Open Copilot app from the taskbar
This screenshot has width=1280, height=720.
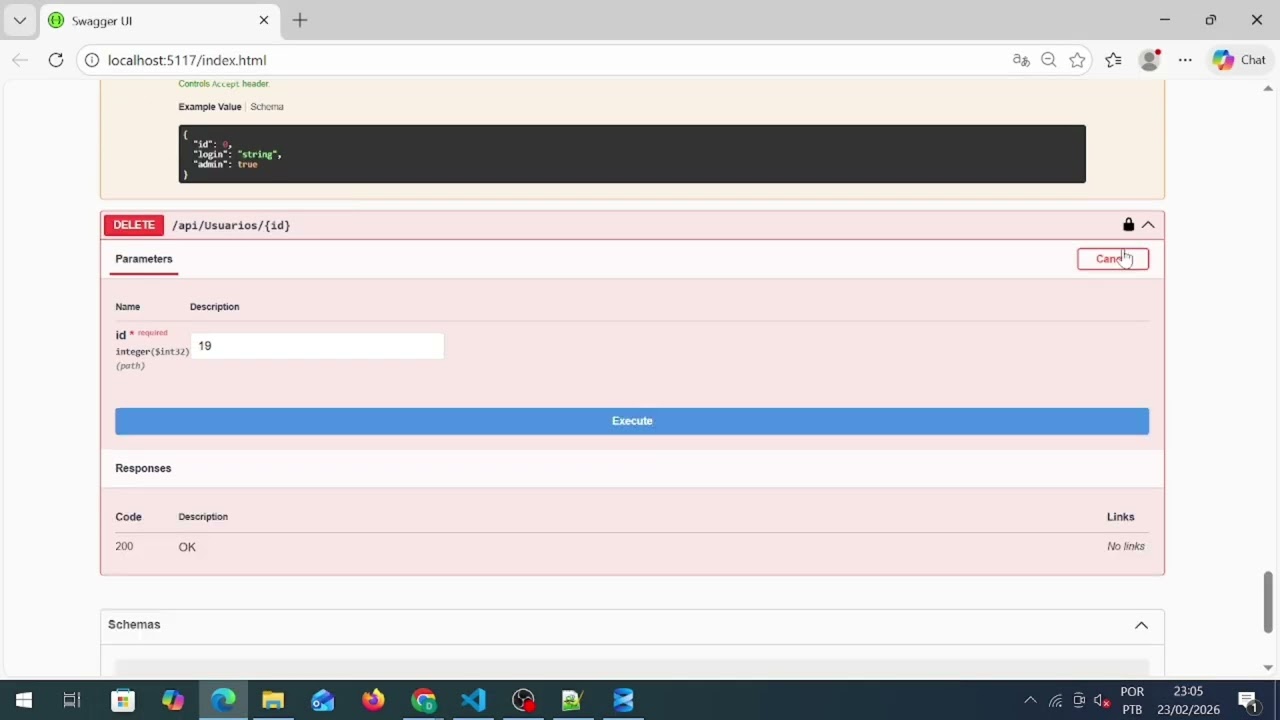click(173, 700)
